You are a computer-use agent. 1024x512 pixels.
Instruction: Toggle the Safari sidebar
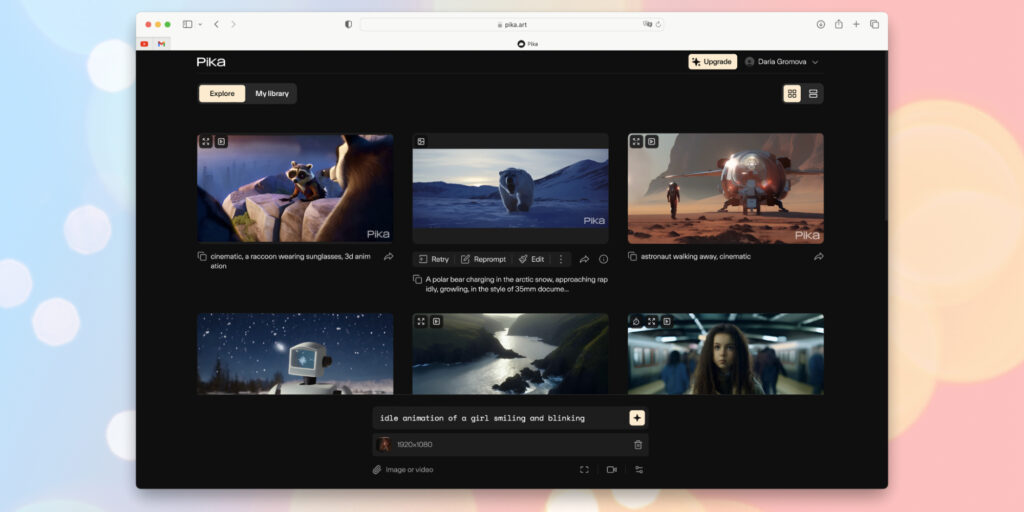187,24
